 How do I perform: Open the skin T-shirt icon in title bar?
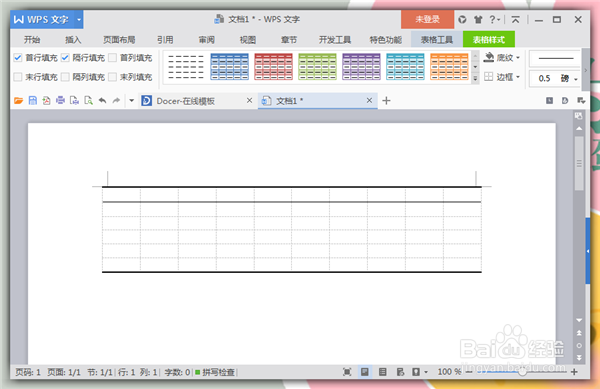point(478,20)
